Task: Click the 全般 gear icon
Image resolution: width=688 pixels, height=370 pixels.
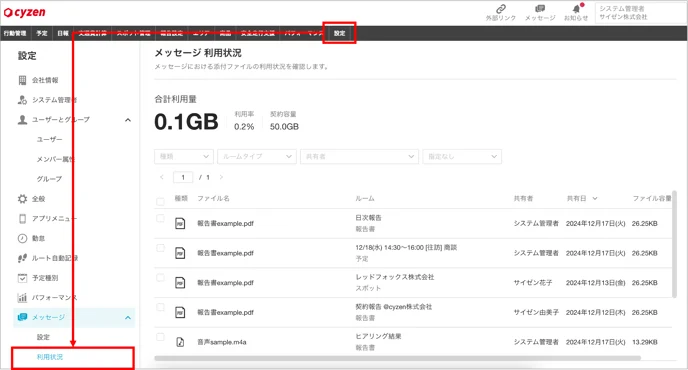Action: coord(22,199)
